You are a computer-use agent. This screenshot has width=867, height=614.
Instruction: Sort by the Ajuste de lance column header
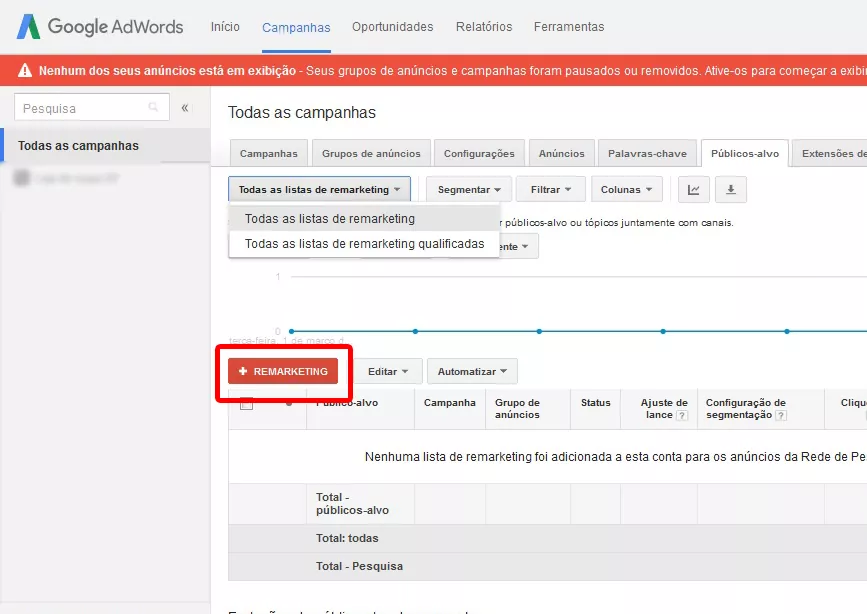(x=659, y=409)
